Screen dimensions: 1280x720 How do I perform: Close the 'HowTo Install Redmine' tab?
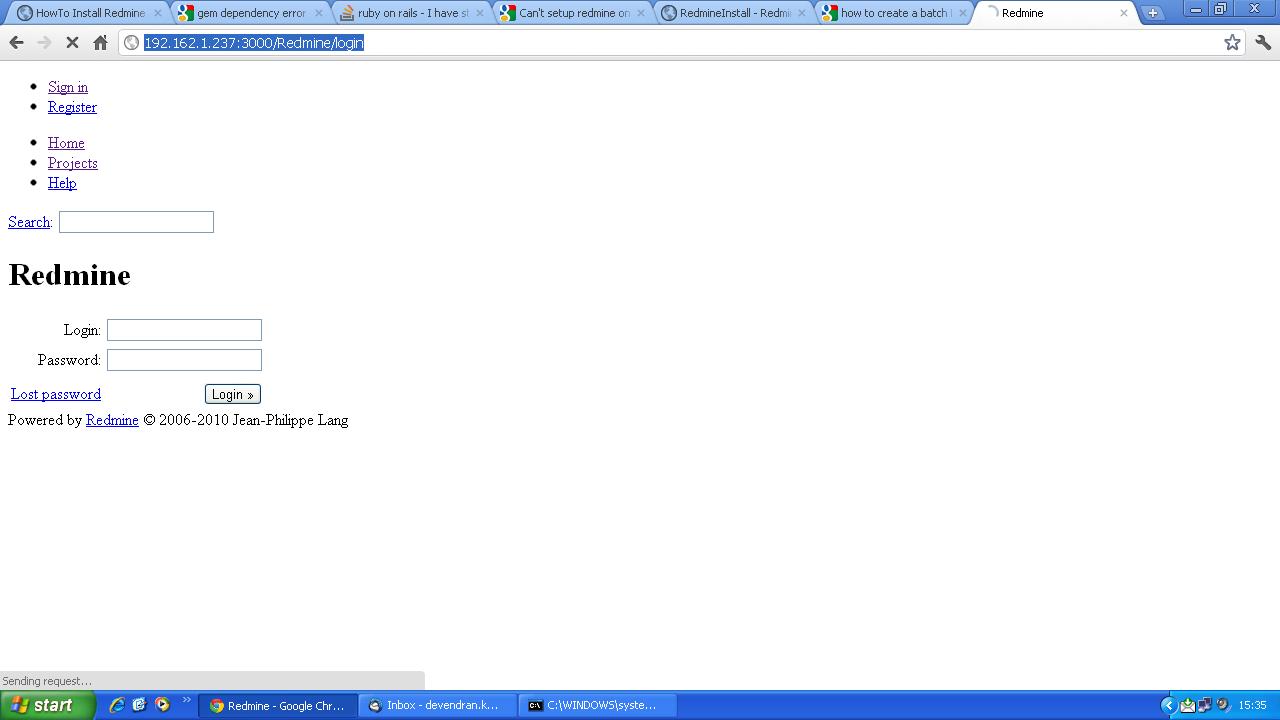158,13
